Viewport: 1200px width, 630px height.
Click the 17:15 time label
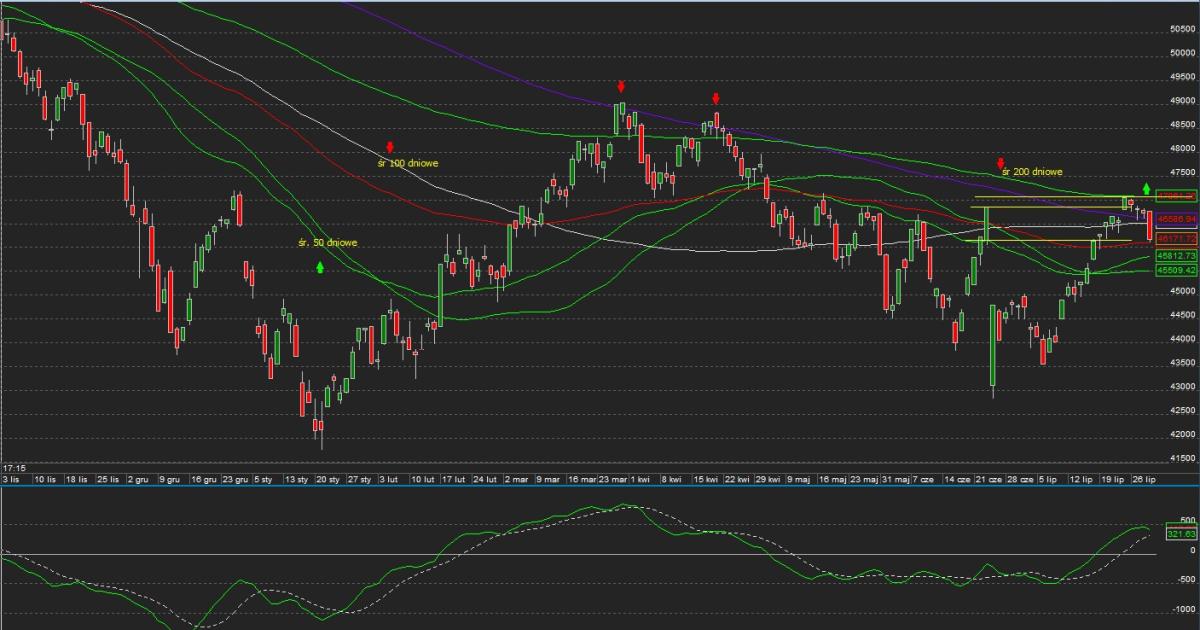point(13,467)
